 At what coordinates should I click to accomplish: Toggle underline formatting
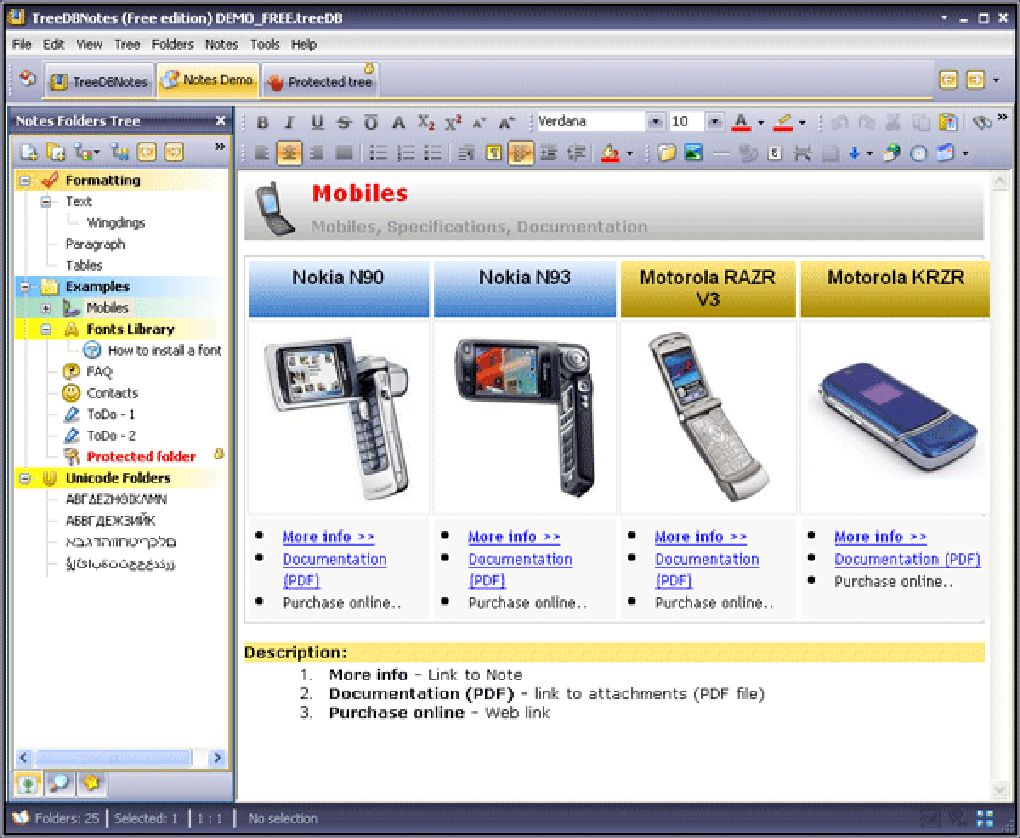[x=317, y=122]
